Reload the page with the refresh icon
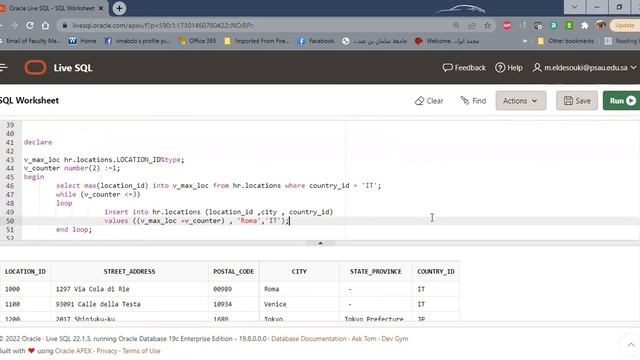Screen dimensions: 640x360 (30, 25)
